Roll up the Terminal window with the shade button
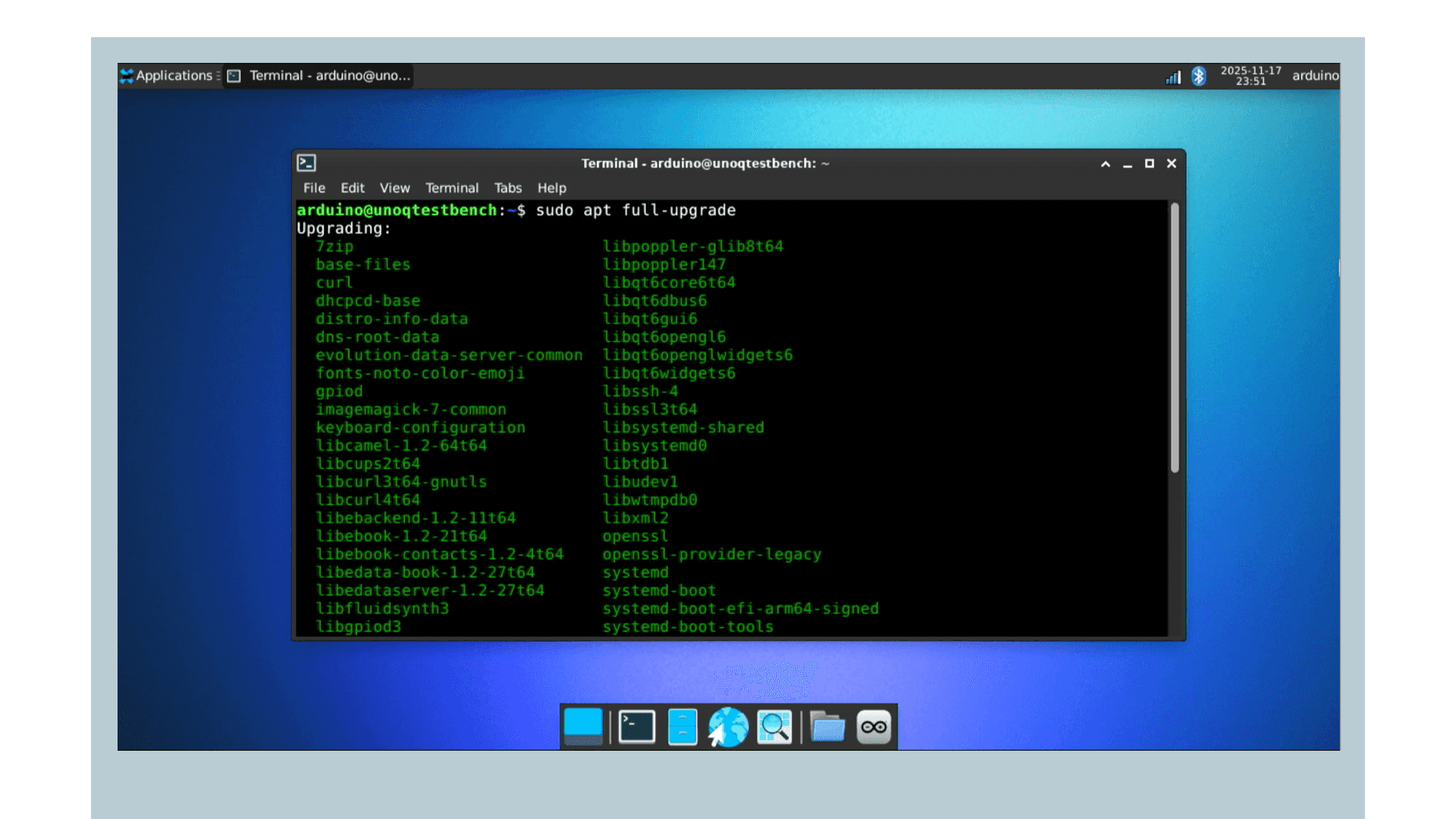 pyautogui.click(x=1106, y=163)
